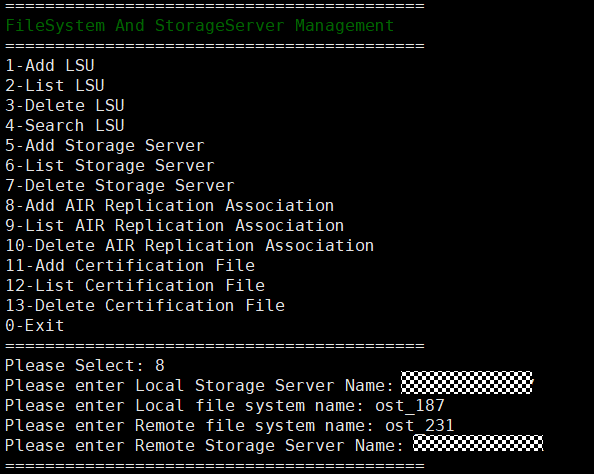Choose 12-List Certification File entry

(135, 286)
